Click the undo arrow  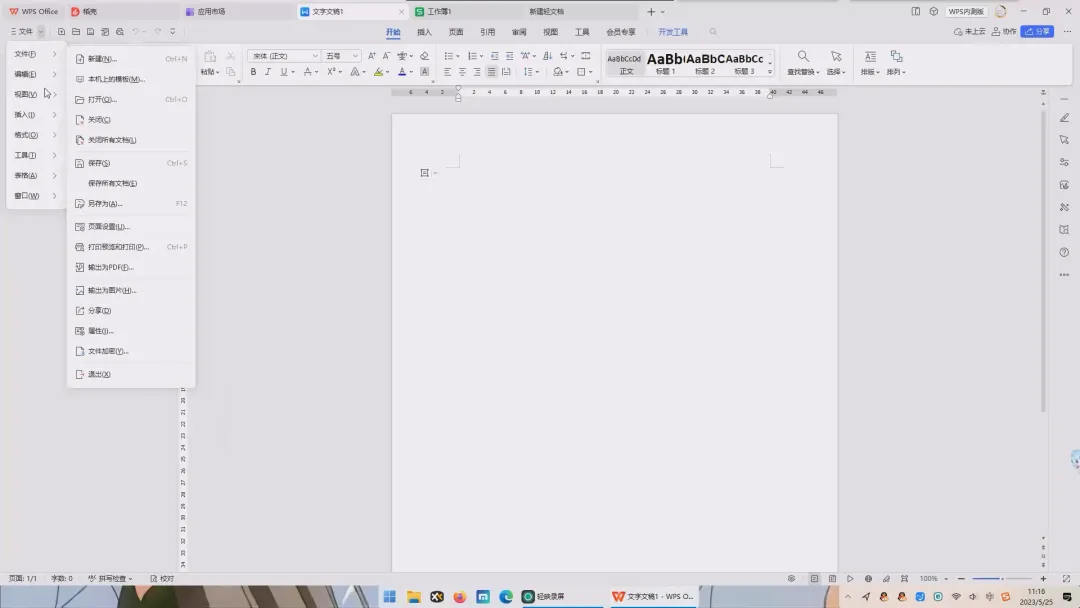pos(136,32)
